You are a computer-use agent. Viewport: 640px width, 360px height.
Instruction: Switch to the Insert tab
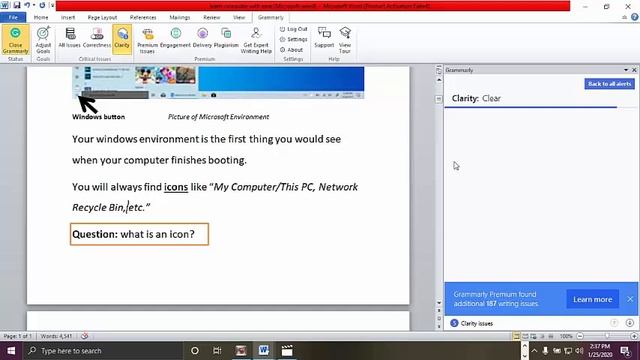click(x=68, y=17)
